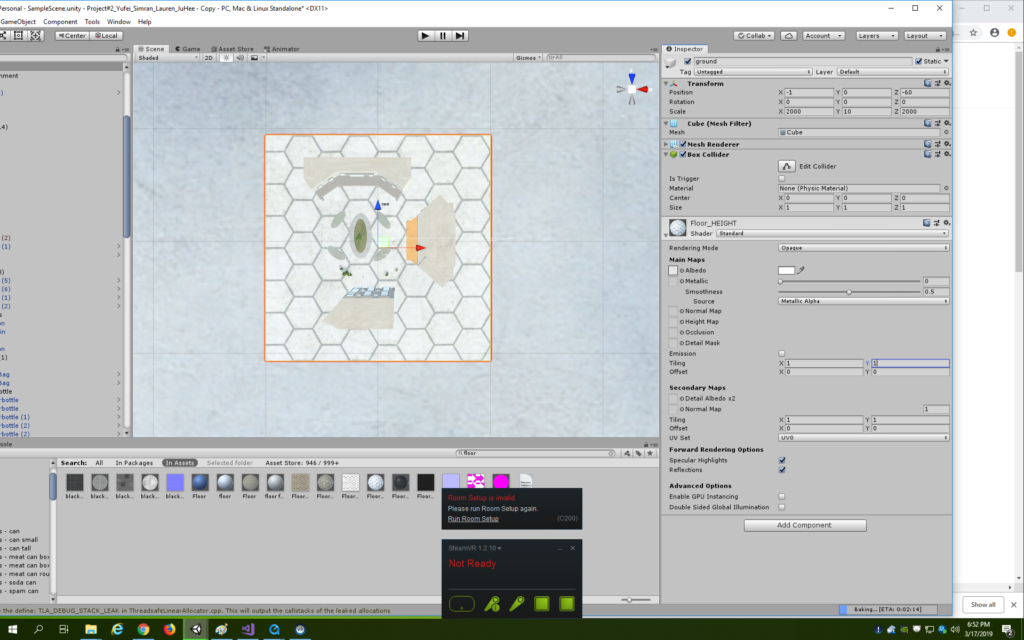Open the Layer Default dropdown

click(892, 72)
